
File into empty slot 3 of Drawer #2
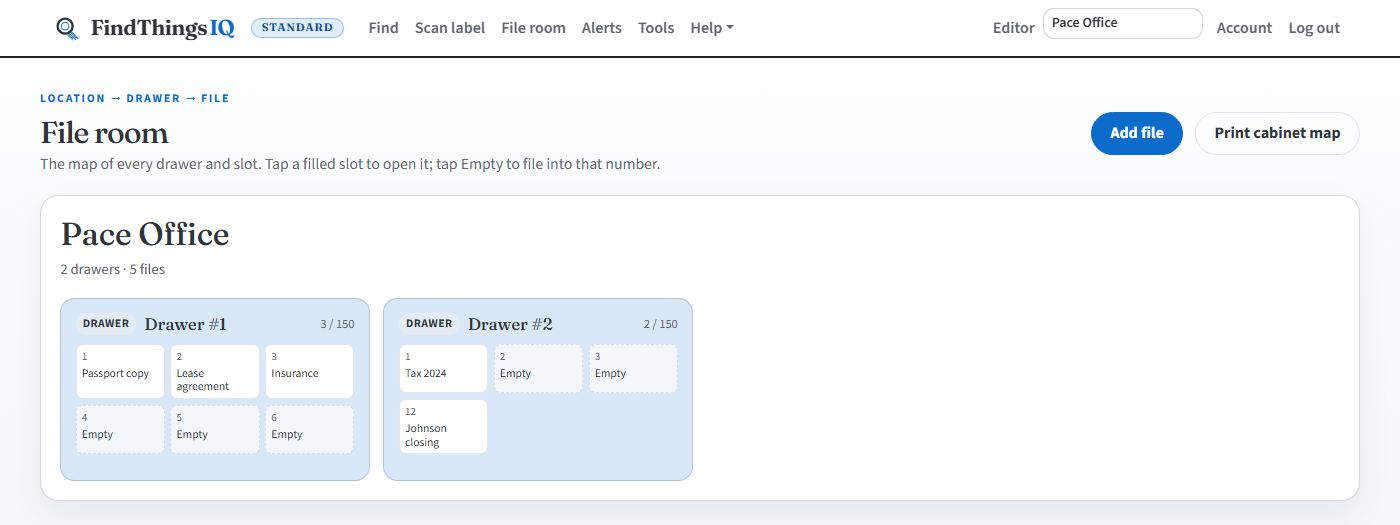[633, 368]
